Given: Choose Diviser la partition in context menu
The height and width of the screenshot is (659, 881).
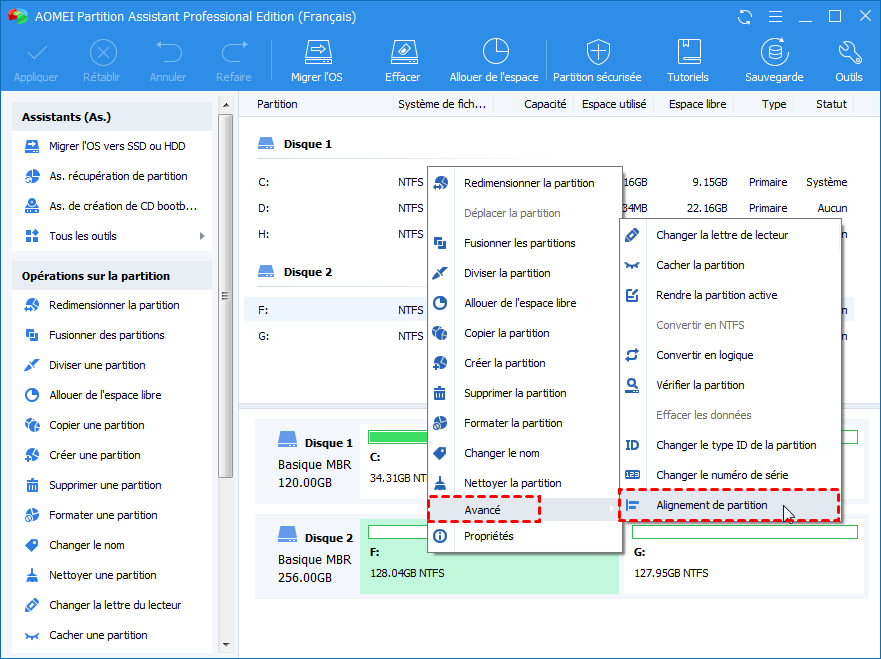Looking at the screenshot, I should [525, 273].
